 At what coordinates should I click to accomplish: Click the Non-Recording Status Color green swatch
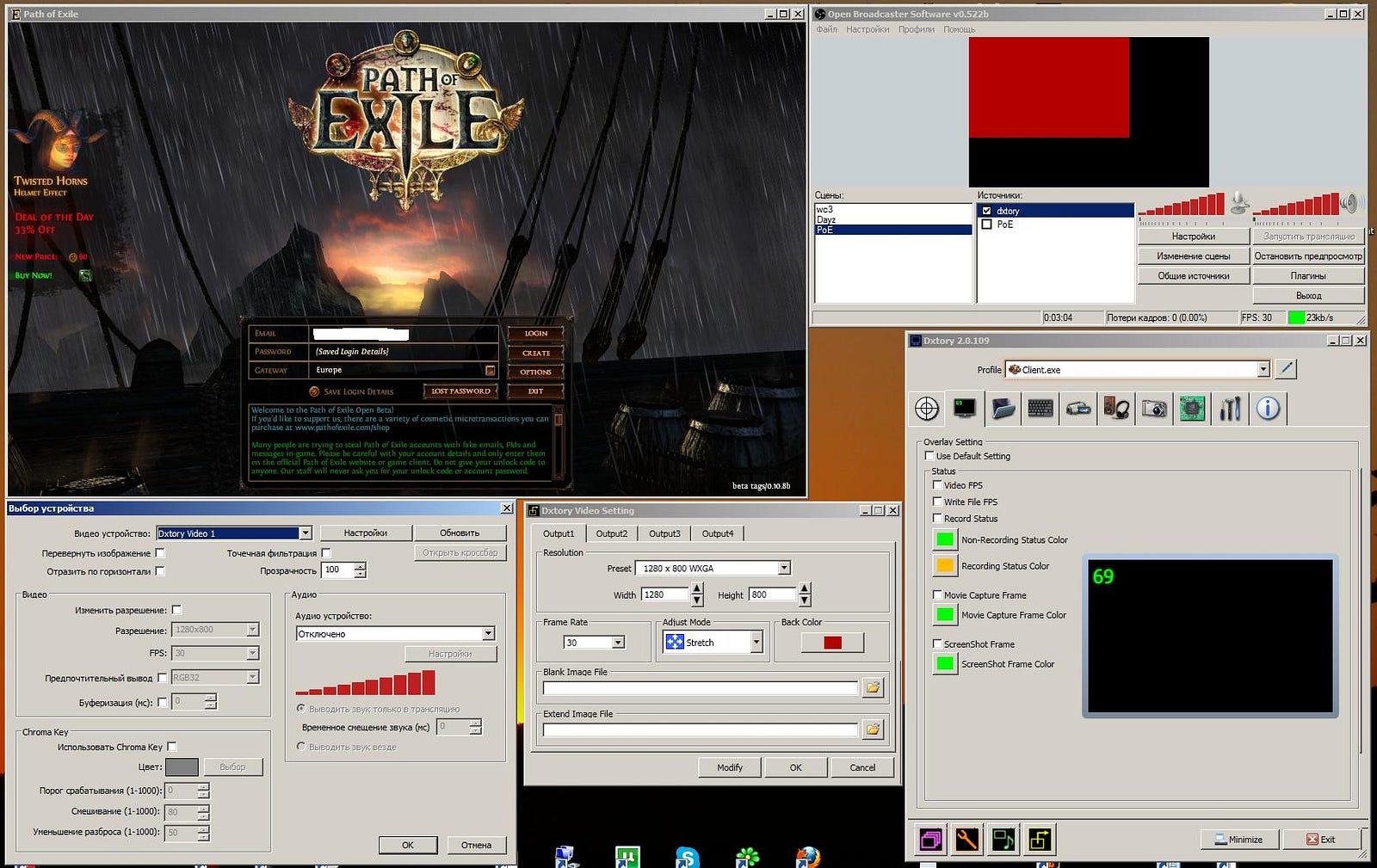click(945, 539)
